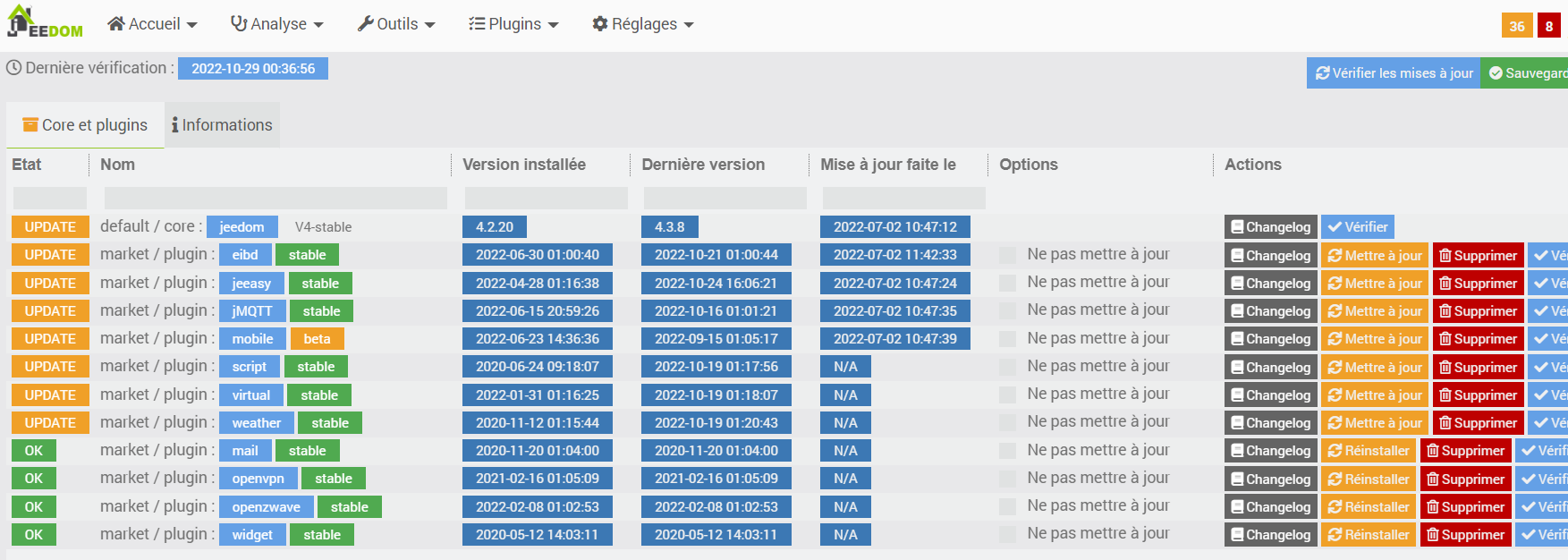Toggle 'Ne pas mettre à jour' for openzwave
The height and width of the screenshot is (560, 1568).
coord(1008,507)
